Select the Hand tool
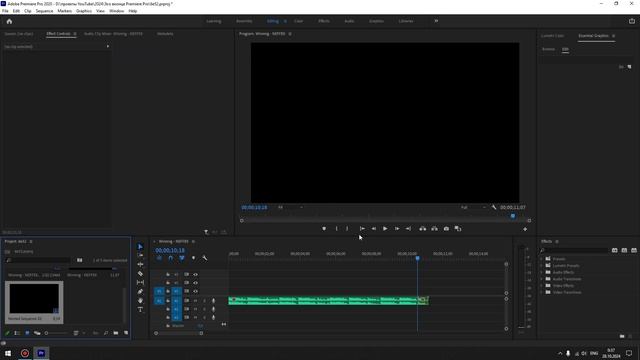 pos(140,300)
